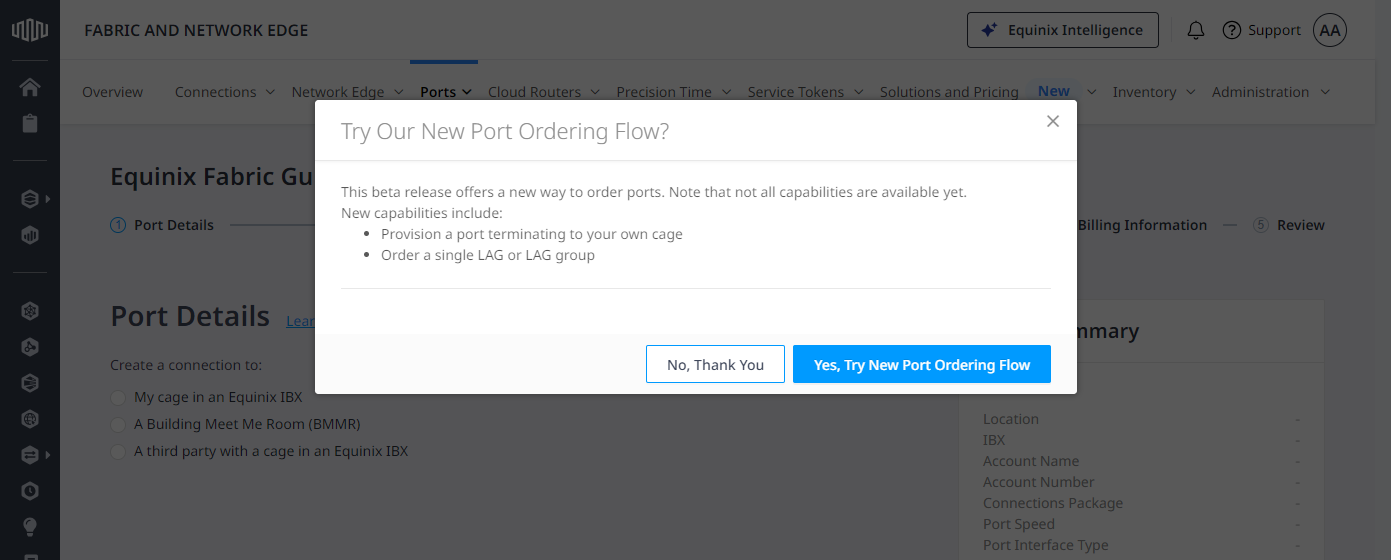Click the FABRIC AND NETWORK EDGE title
This screenshot has width=1391, height=560.
tap(196, 30)
